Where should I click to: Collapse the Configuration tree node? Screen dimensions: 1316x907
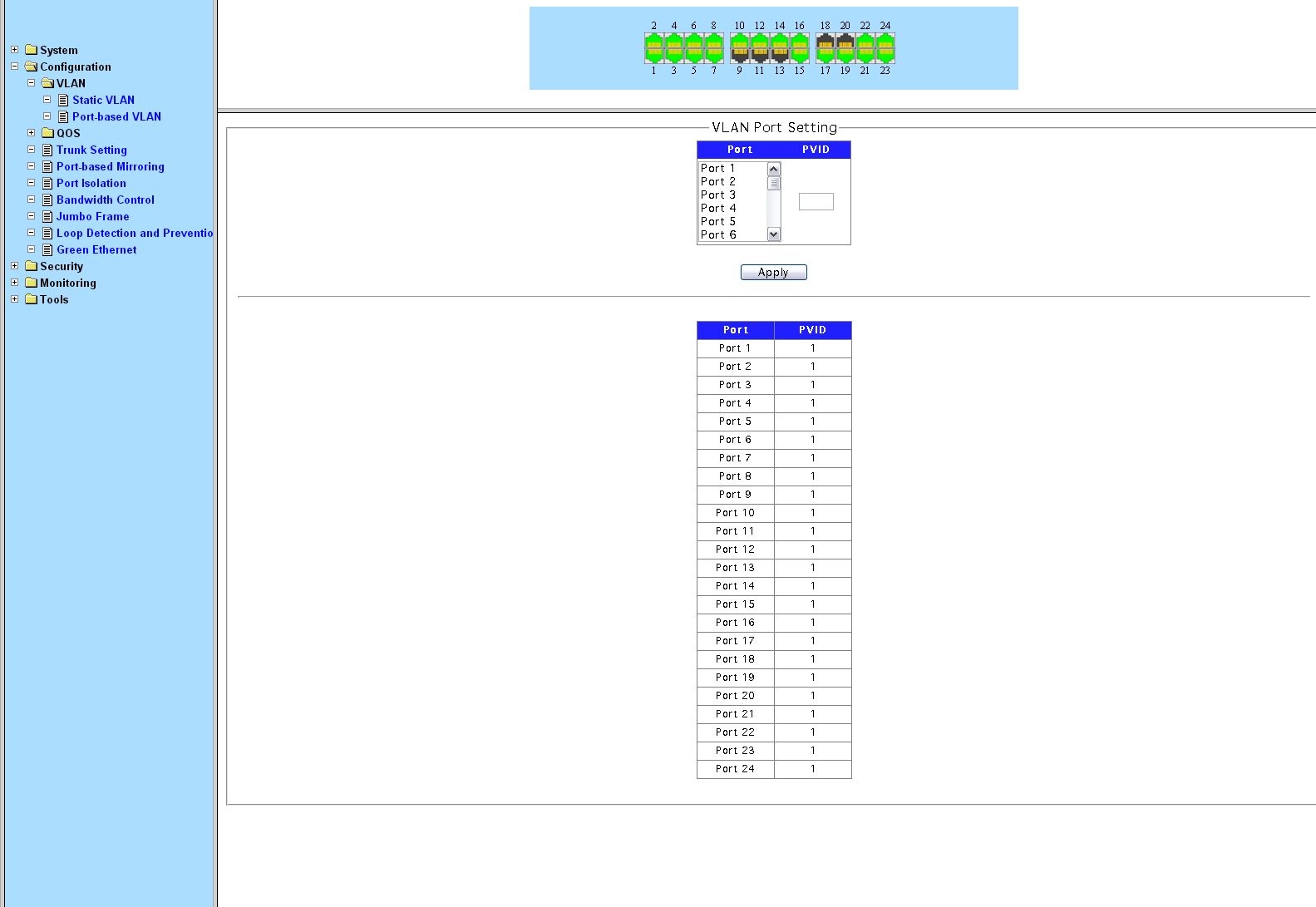point(14,67)
